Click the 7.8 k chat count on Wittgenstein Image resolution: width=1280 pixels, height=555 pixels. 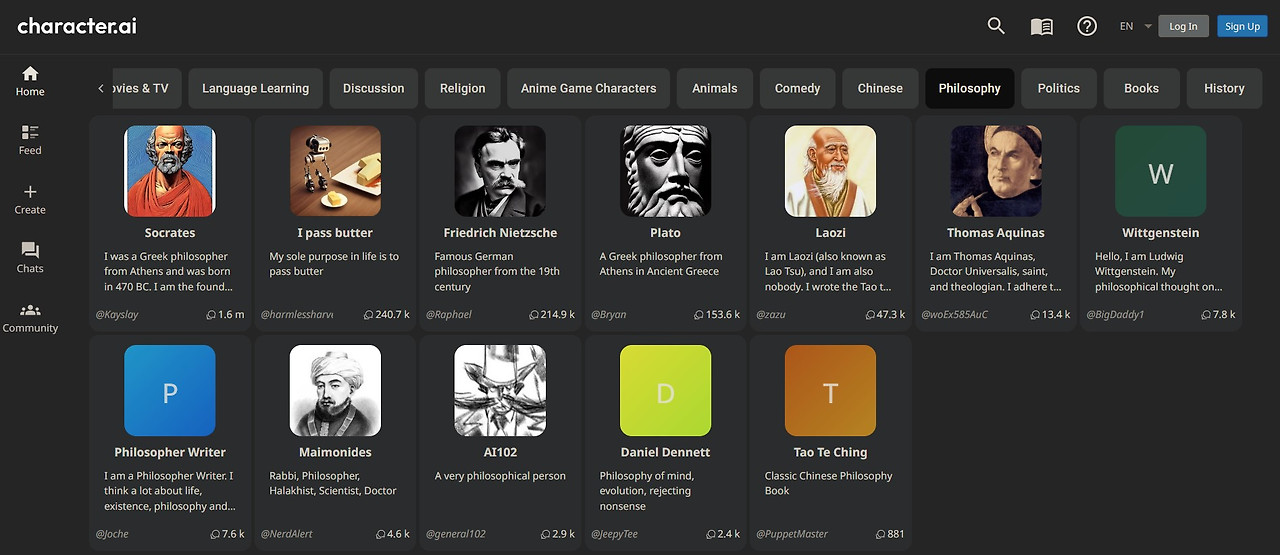(1218, 314)
